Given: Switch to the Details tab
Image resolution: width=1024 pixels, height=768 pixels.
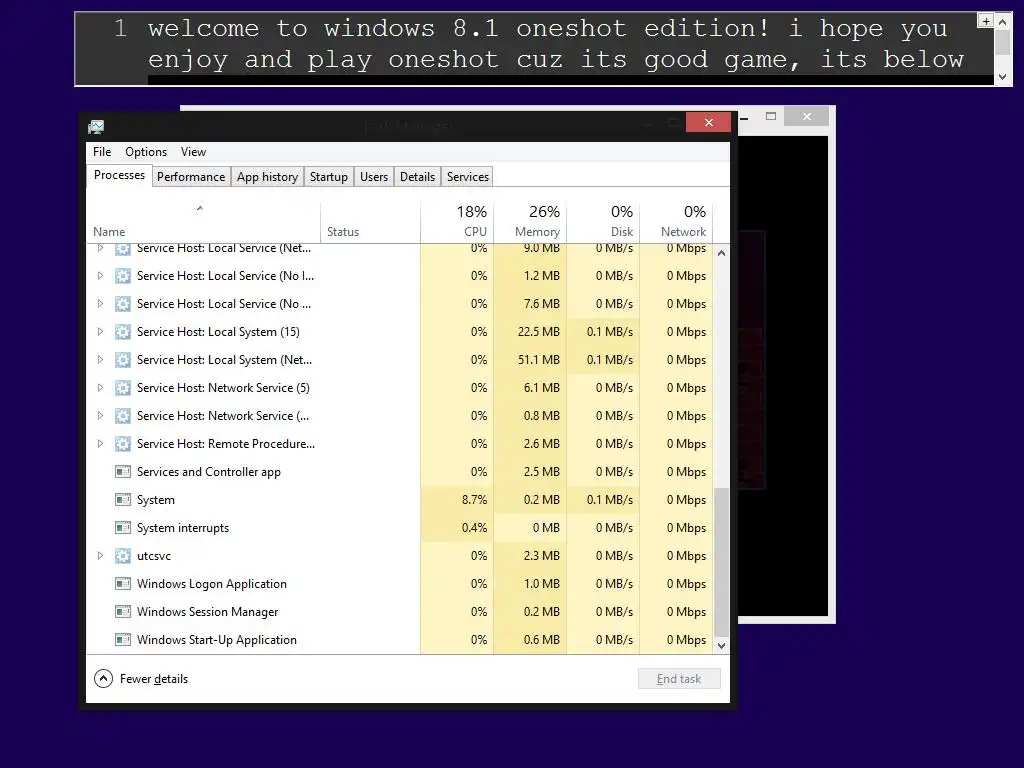Looking at the screenshot, I should coord(417,176).
